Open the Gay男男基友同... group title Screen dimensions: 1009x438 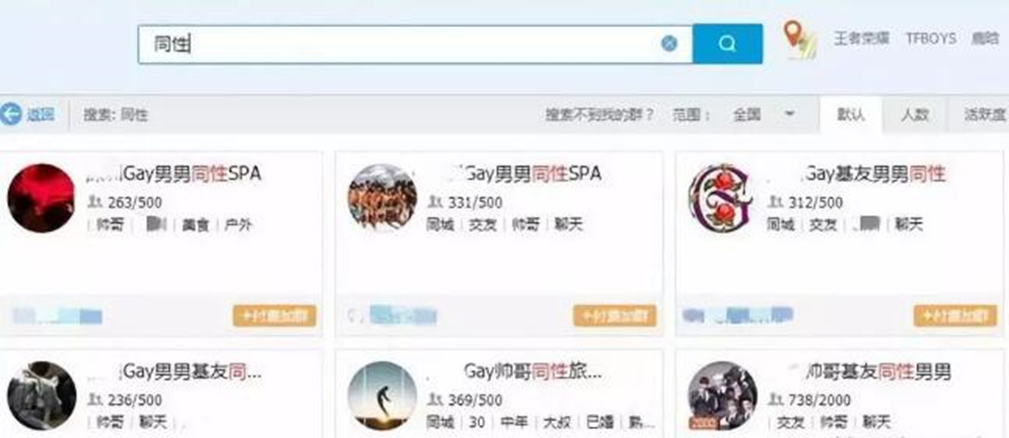[x=192, y=372]
